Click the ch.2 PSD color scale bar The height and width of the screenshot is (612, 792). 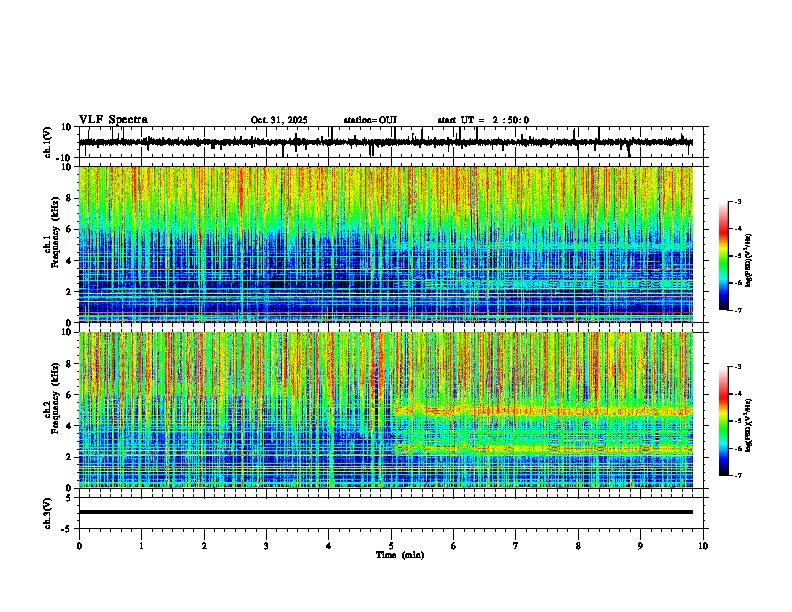point(724,421)
